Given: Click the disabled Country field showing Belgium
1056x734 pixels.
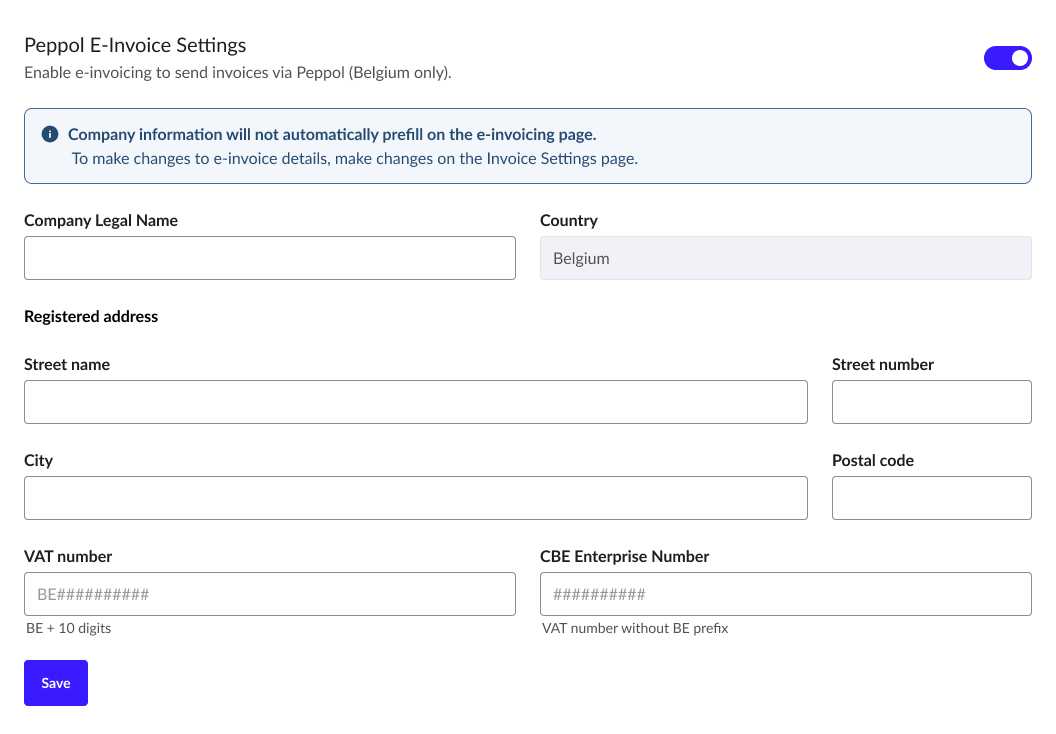Looking at the screenshot, I should click(785, 258).
